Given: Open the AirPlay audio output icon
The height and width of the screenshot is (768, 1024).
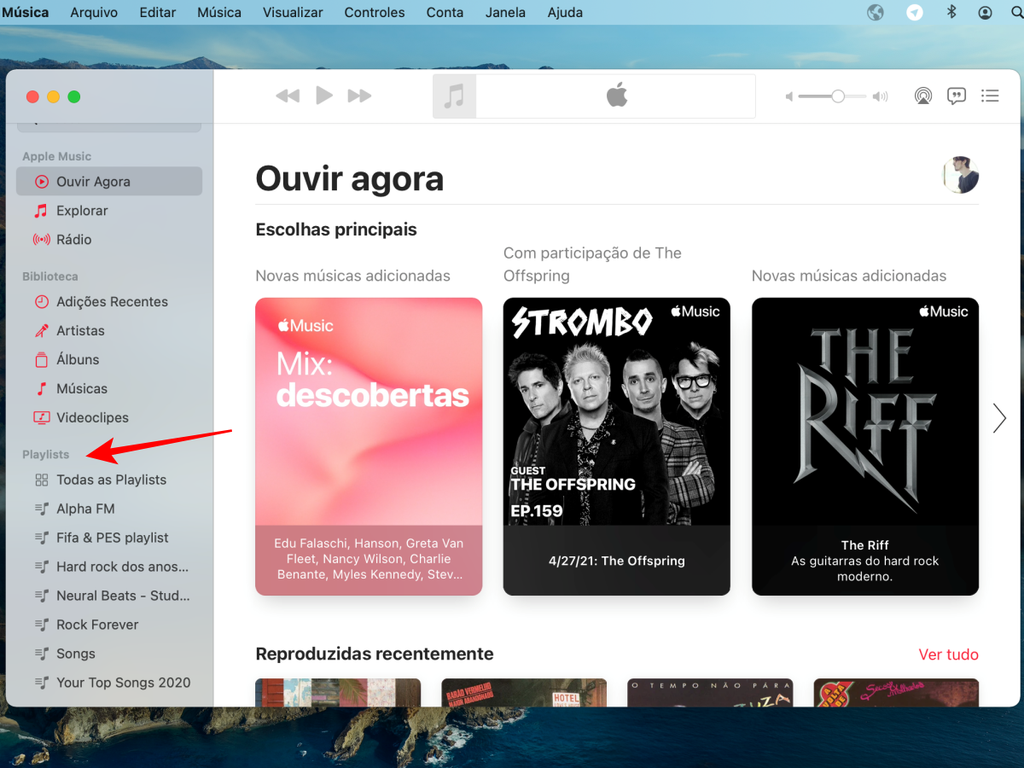Looking at the screenshot, I should [923, 96].
